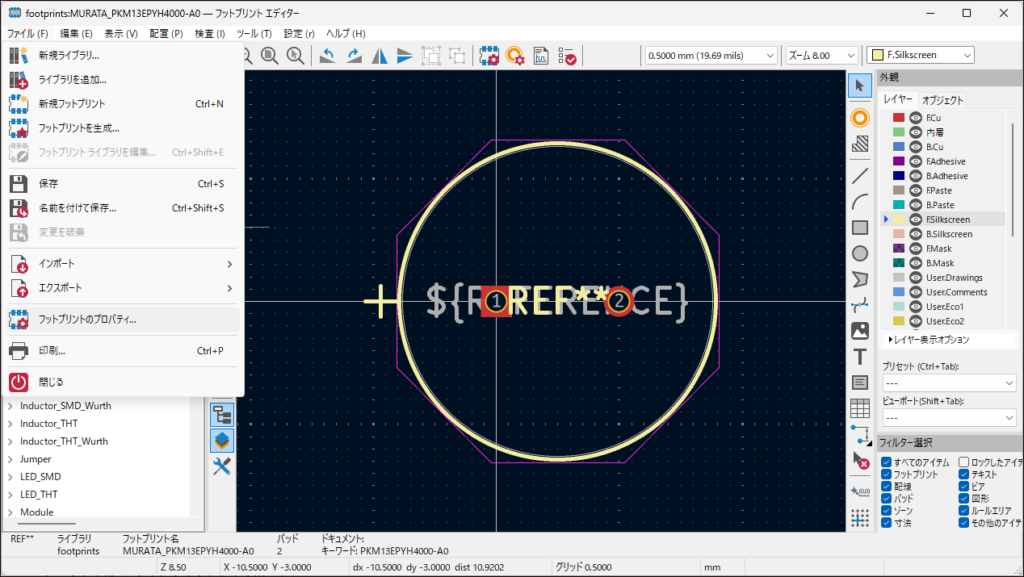This screenshot has width=1024, height=577.
Task: Select the pad tool in right toolbar
Action: tap(859, 118)
